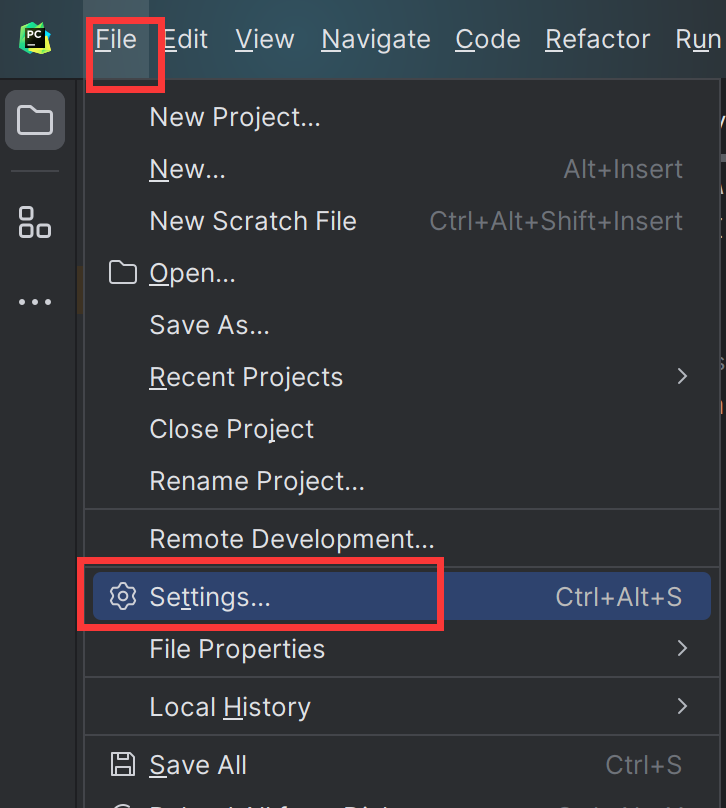Open the Edit menu

[185, 39]
